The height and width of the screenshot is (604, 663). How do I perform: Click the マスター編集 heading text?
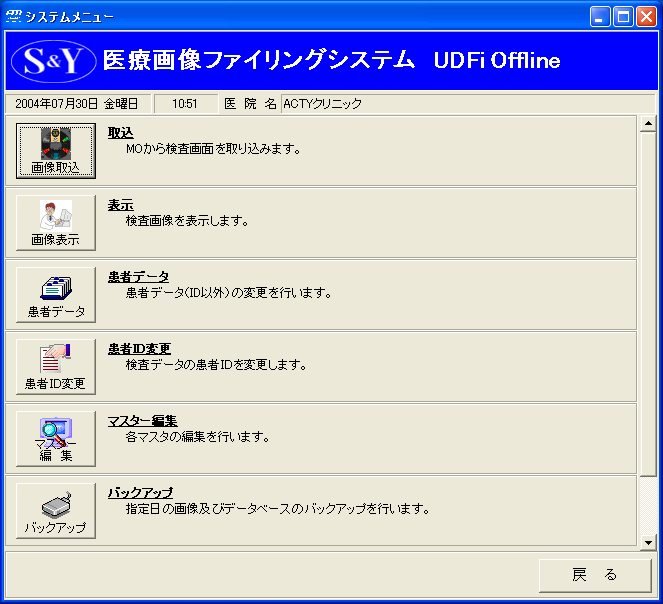tap(142, 421)
